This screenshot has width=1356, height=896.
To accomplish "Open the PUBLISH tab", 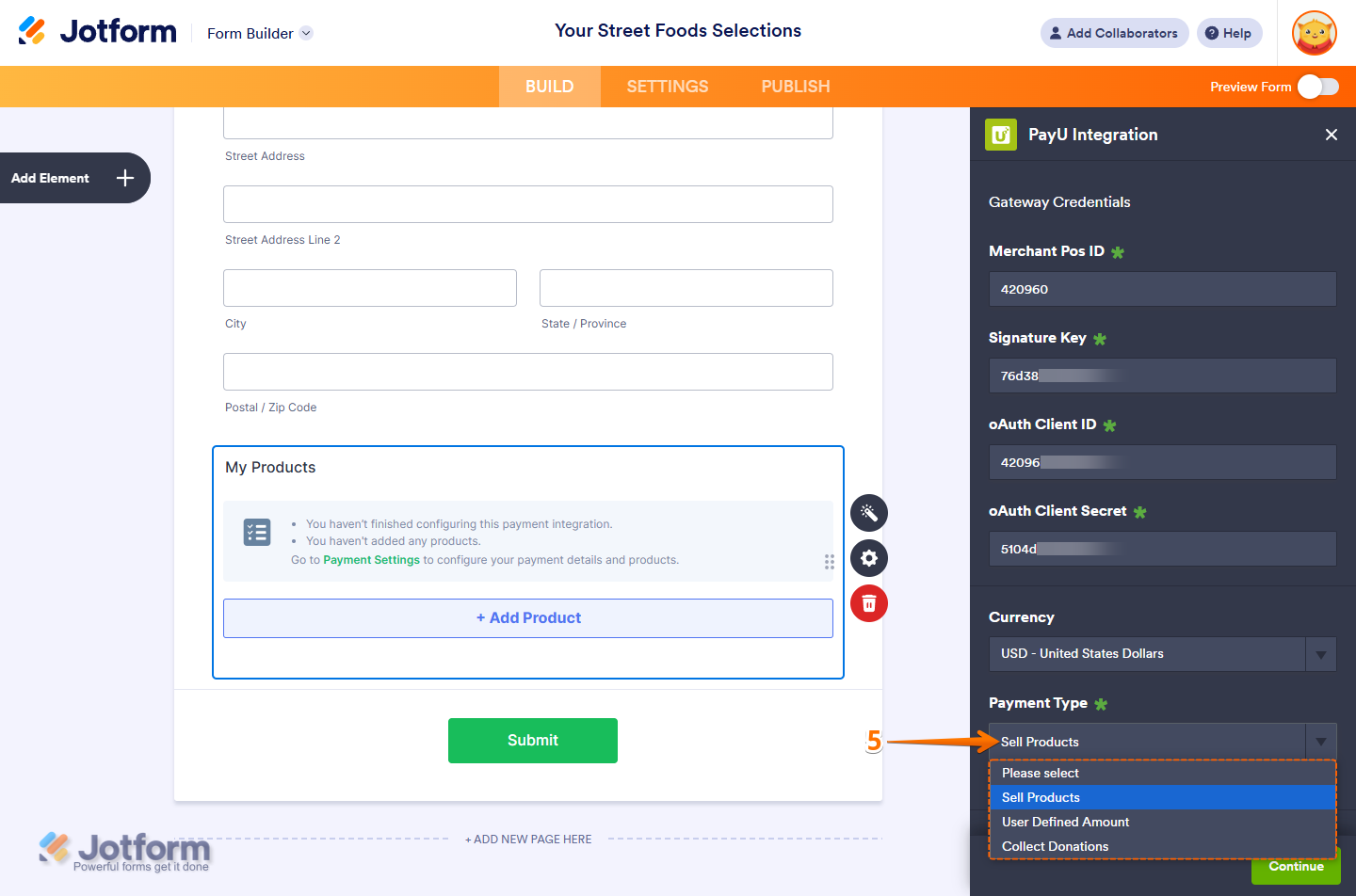I will tap(795, 86).
